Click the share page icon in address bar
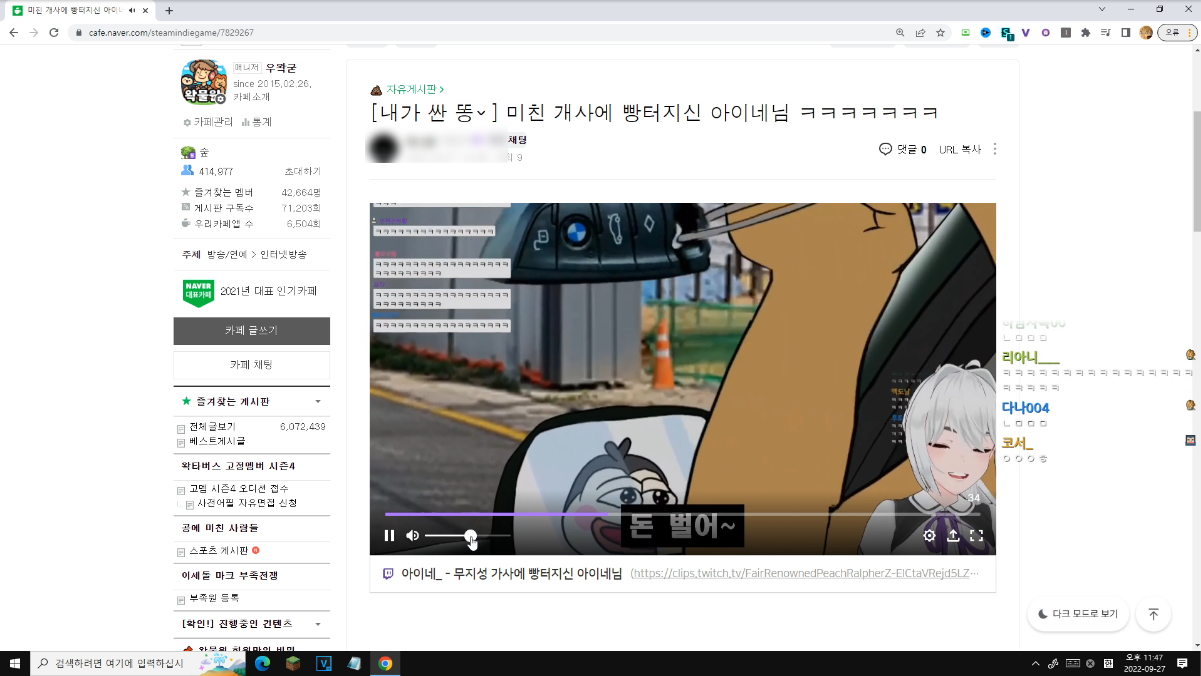This screenshot has width=1201, height=676. 920,32
